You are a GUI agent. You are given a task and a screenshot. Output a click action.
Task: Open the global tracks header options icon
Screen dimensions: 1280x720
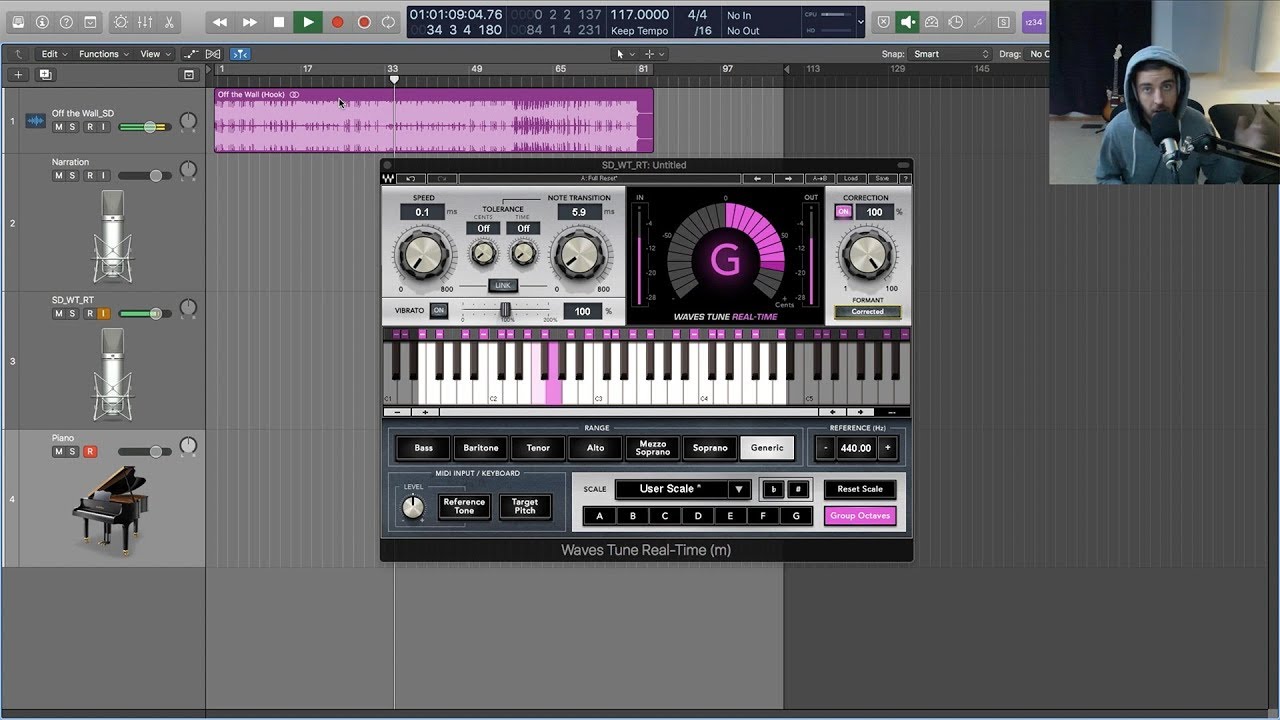(189, 75)
